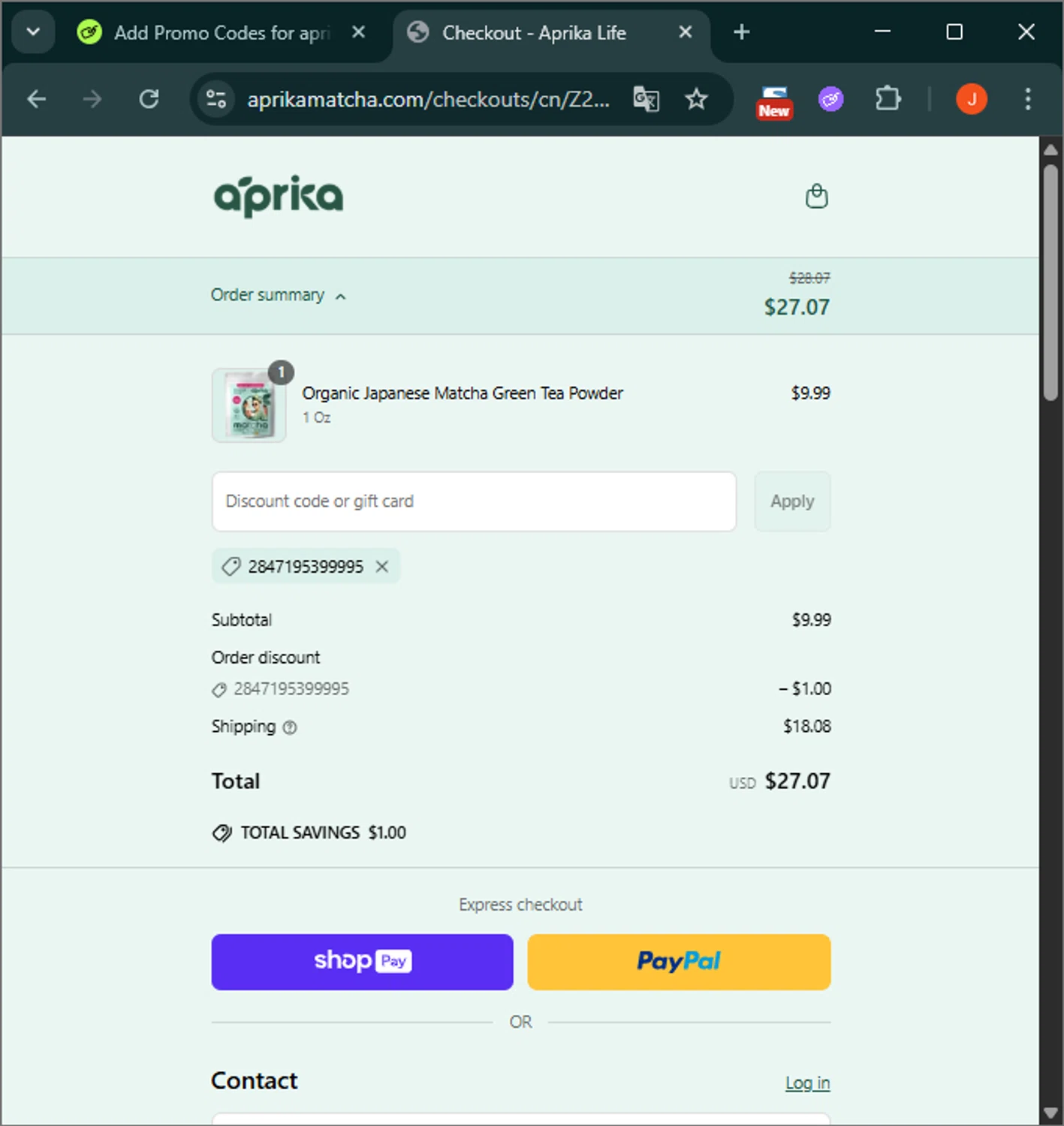Collapse the Order summary section
This screenshot has height=1126, width=1064.
click(x=279, y=295)
